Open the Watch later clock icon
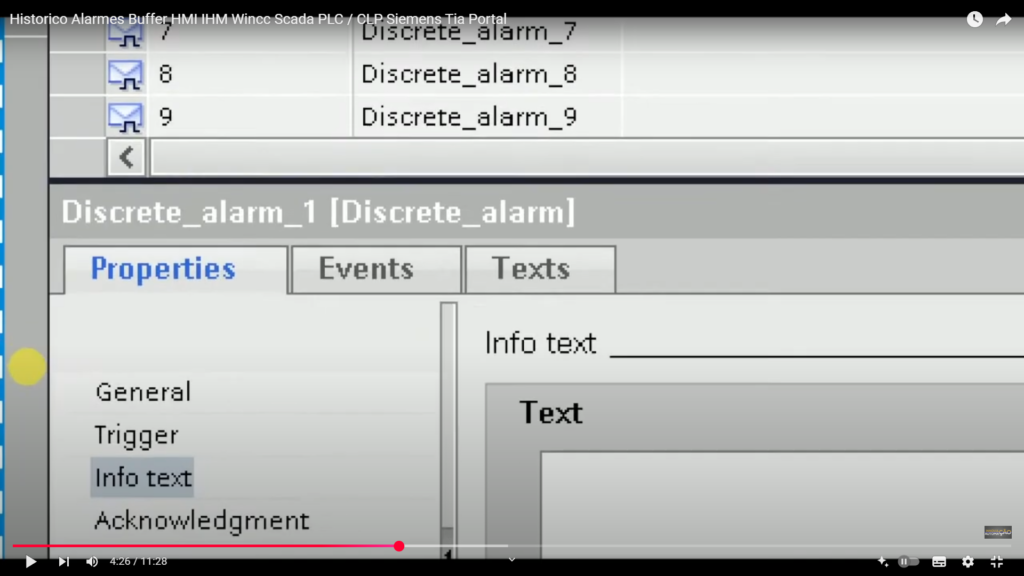The width and height of the screenshot is (1024, 576). pos(974,19)
